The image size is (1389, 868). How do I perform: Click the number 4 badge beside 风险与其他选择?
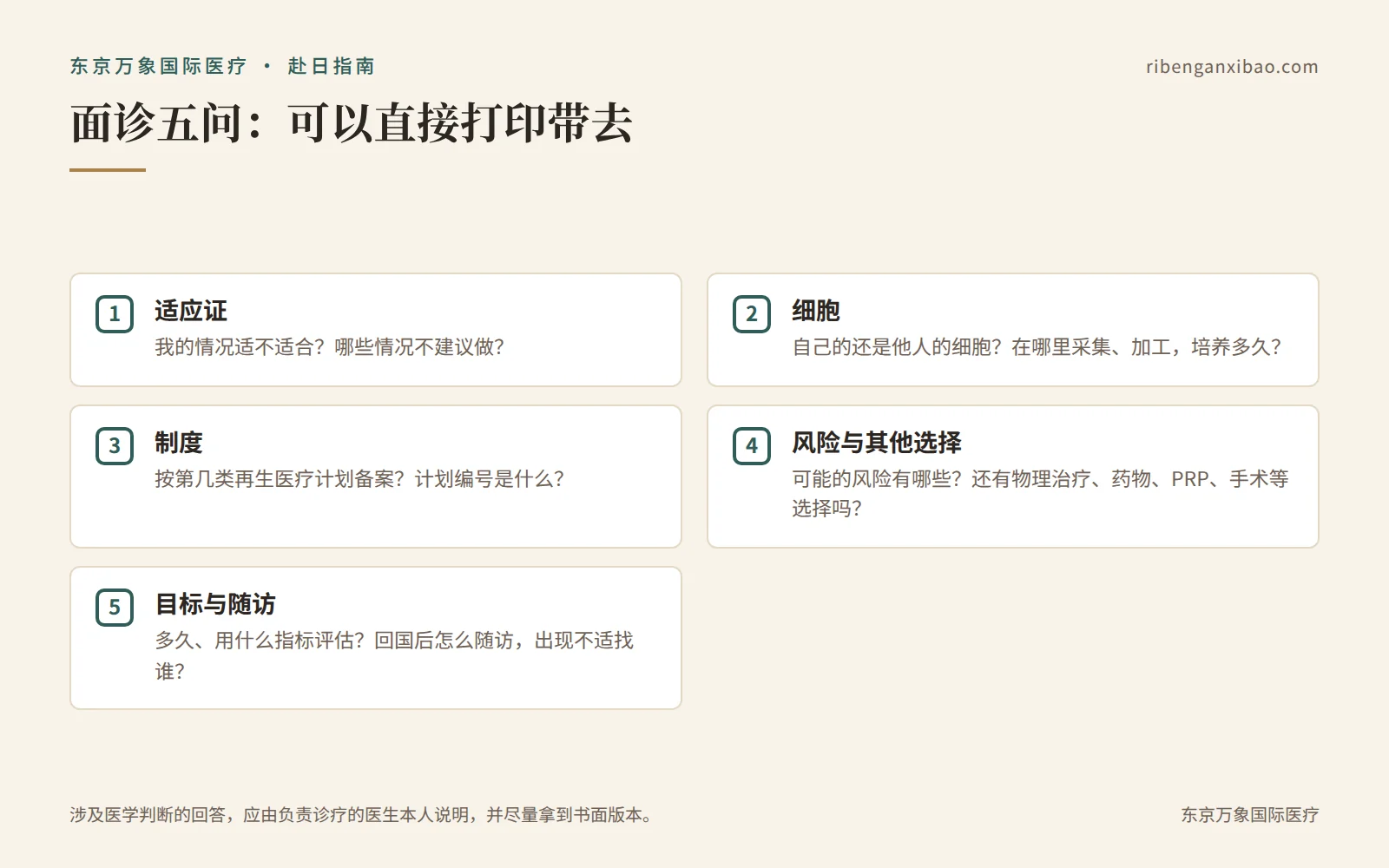pyautogui.click(x=752, y=446)
